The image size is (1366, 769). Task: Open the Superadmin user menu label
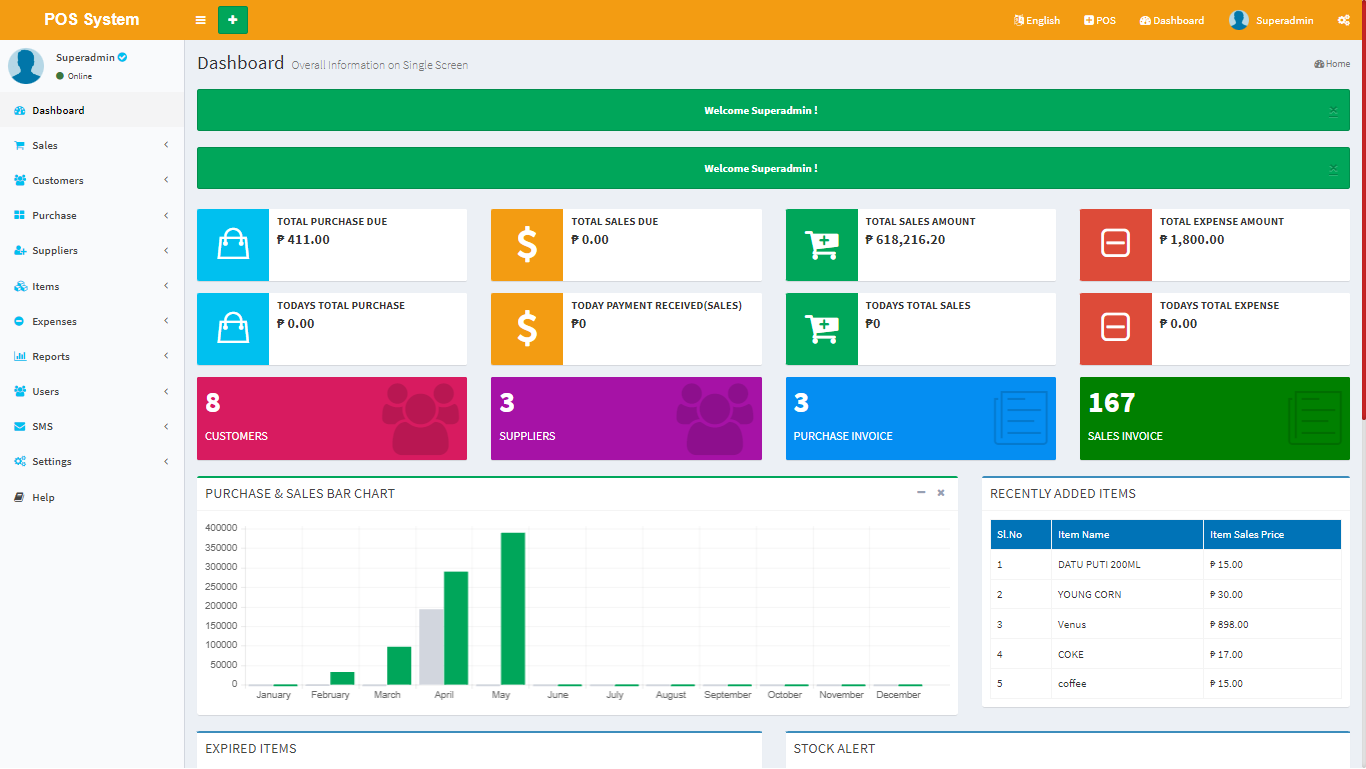click(x=1285, y=20)
